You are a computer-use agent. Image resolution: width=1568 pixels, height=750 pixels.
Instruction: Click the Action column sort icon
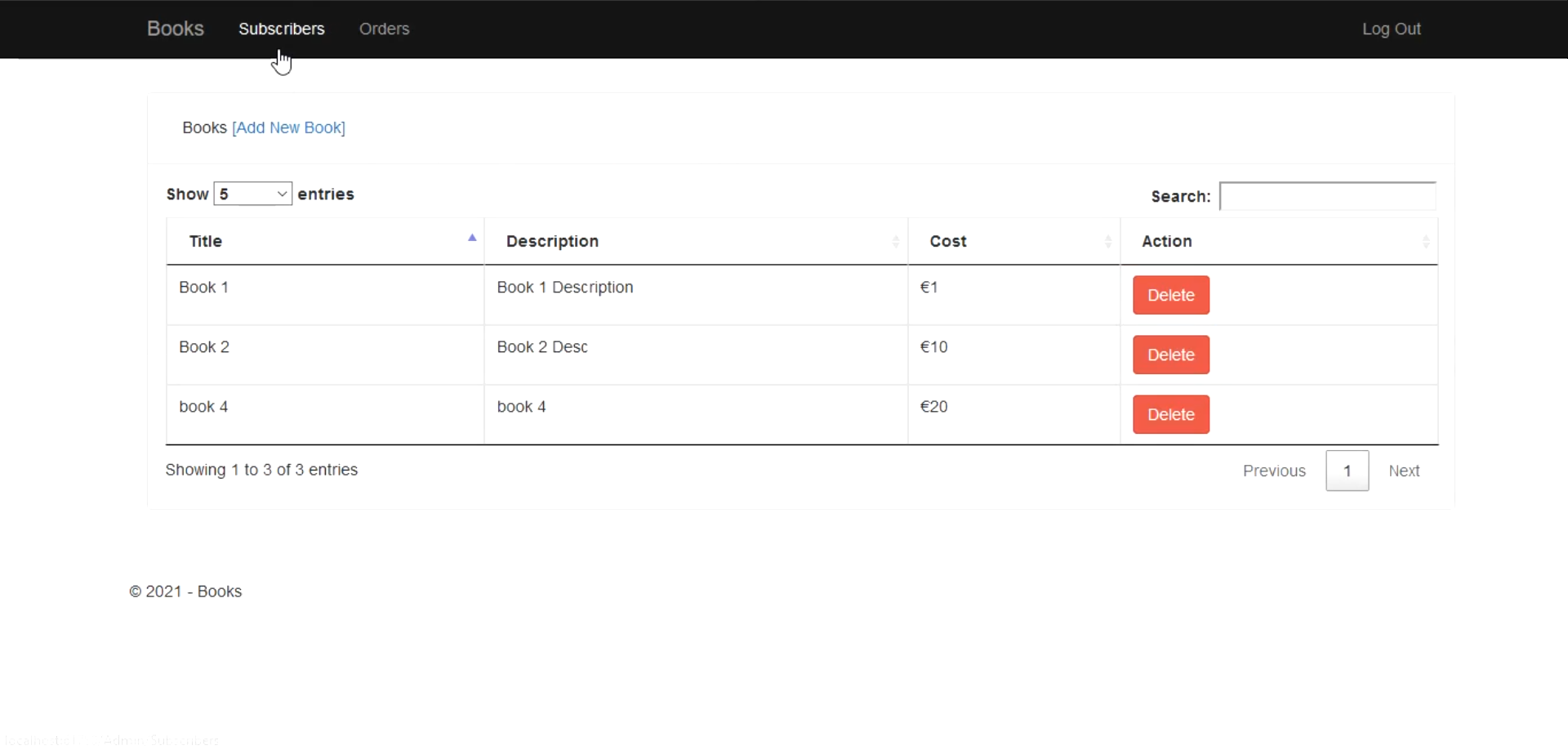[x=1425, y=242]
